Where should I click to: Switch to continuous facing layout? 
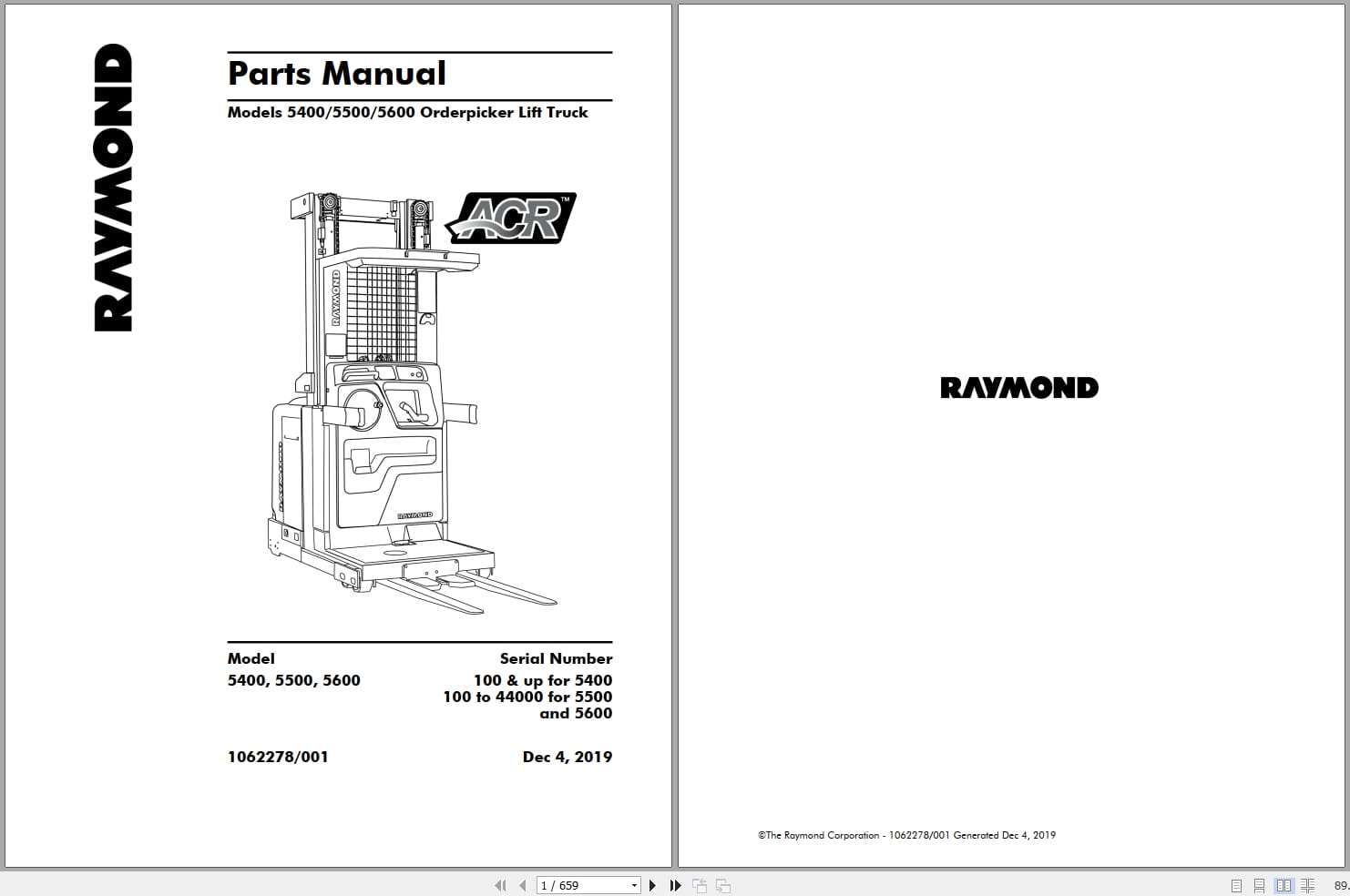coord(1307,885)
